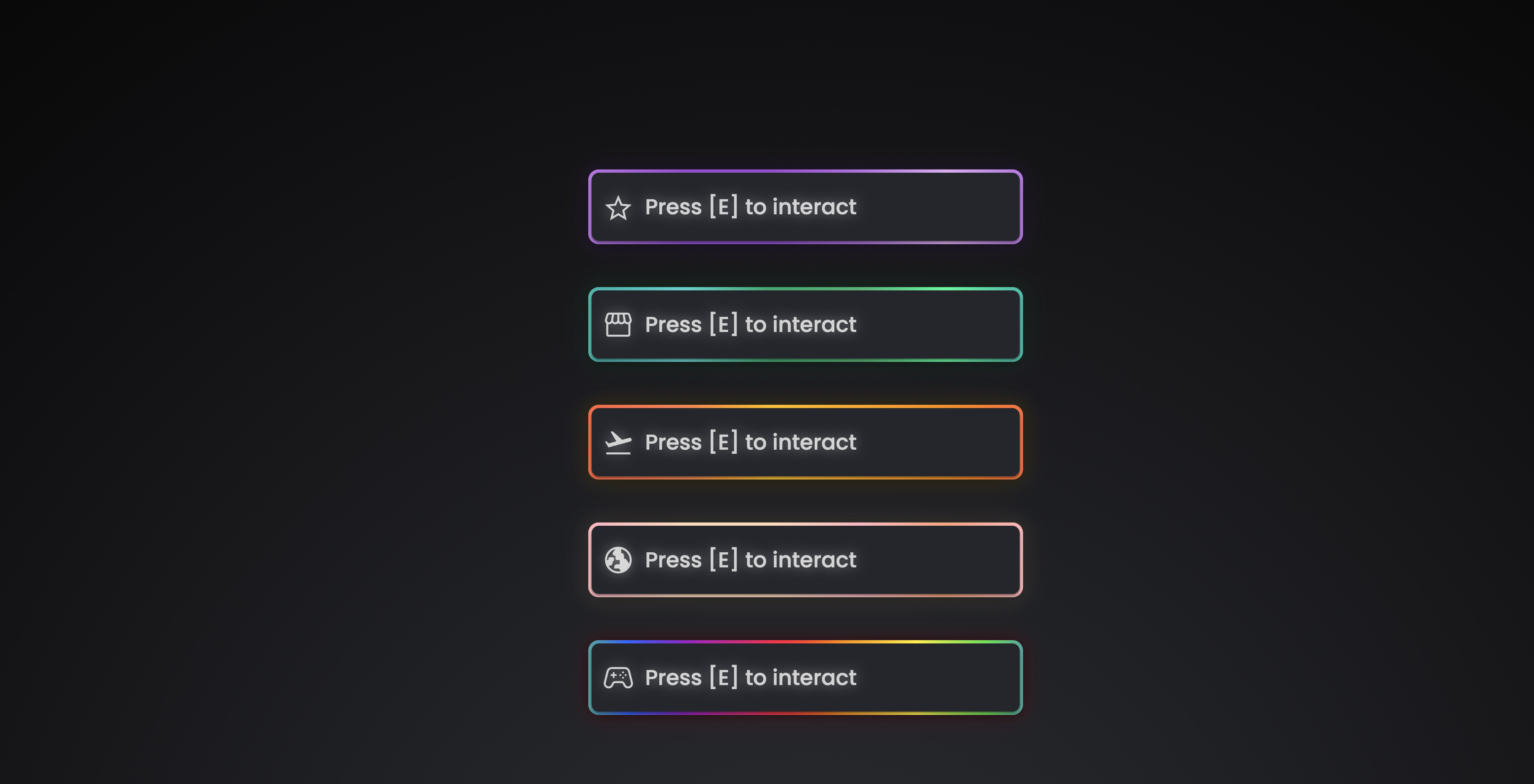Click the star icon in the purple button

click(x=618, y=208)
